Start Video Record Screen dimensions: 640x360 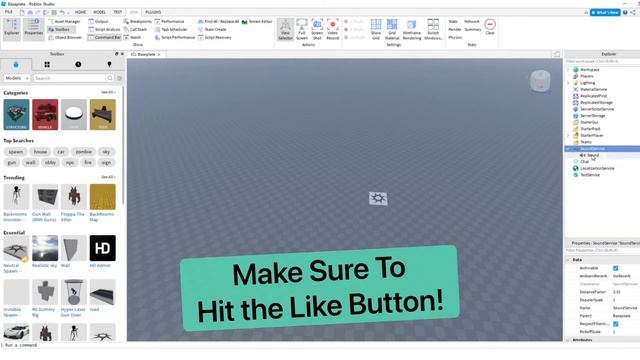tap(333, 29)
